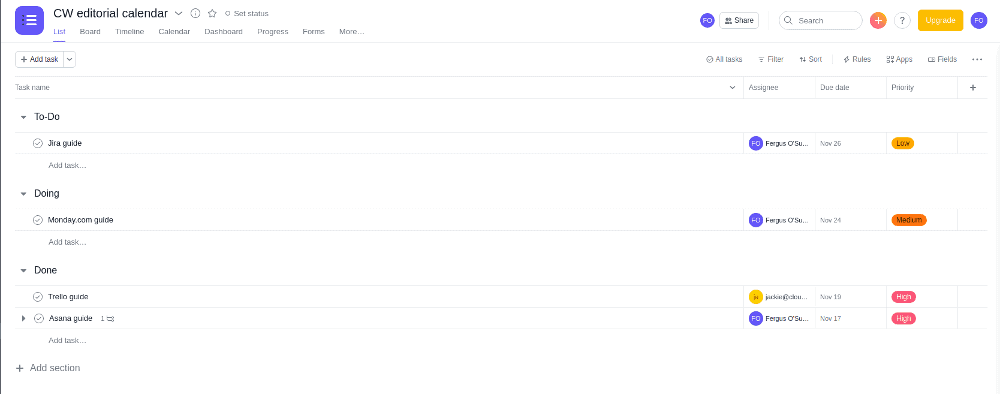Switch to the Timeline tab

pyautogui.click(x=129, y=31)
